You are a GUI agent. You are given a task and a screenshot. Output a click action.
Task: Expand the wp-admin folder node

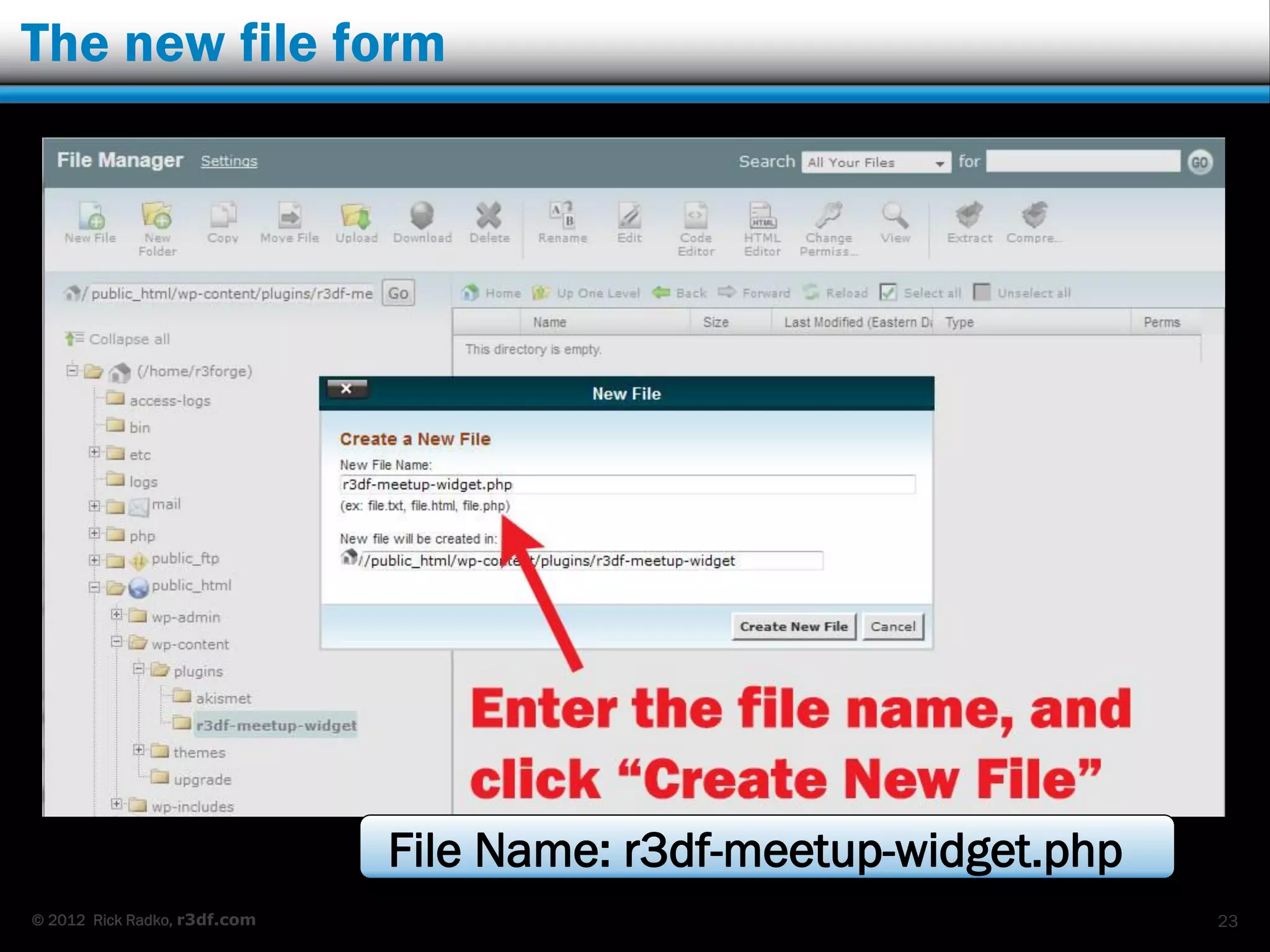(117, 614)
